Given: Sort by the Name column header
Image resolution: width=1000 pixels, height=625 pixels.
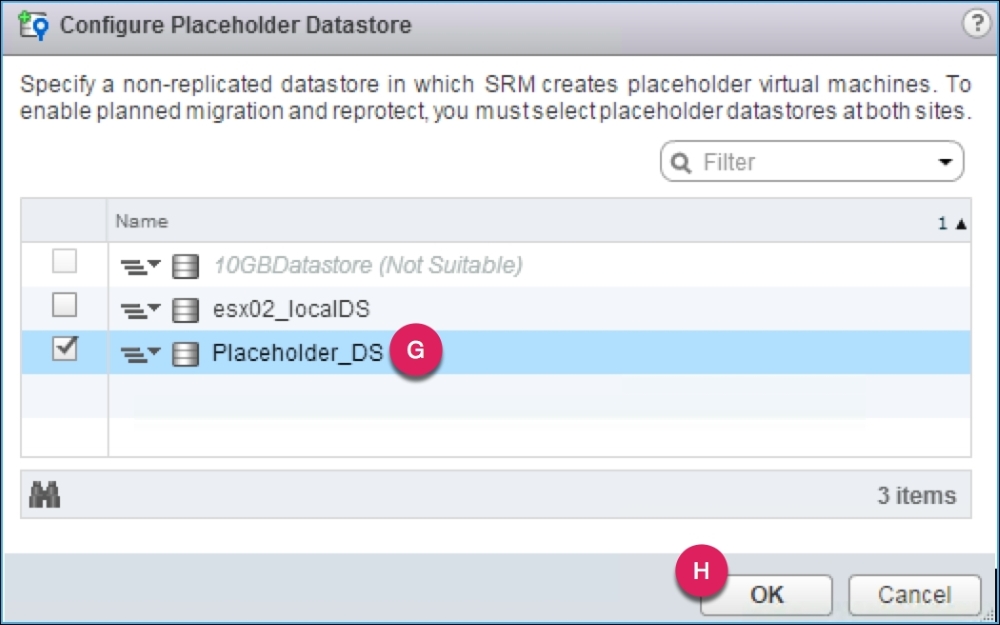Looking at the screenshot, I should click(x=142, y=221).
